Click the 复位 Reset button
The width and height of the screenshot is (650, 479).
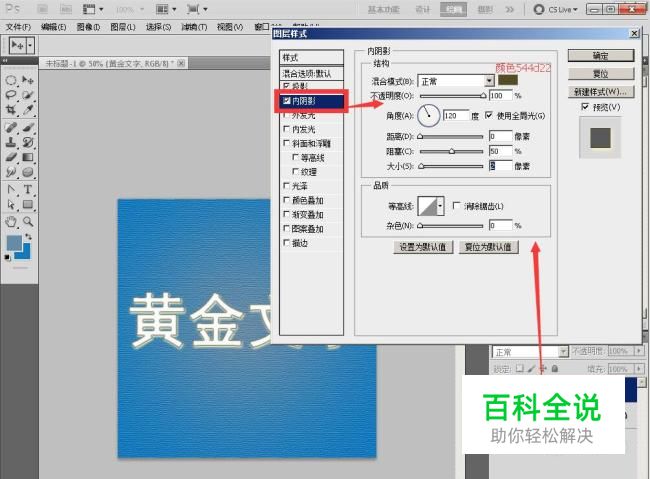pyautogui.click(x=601, y=74)
